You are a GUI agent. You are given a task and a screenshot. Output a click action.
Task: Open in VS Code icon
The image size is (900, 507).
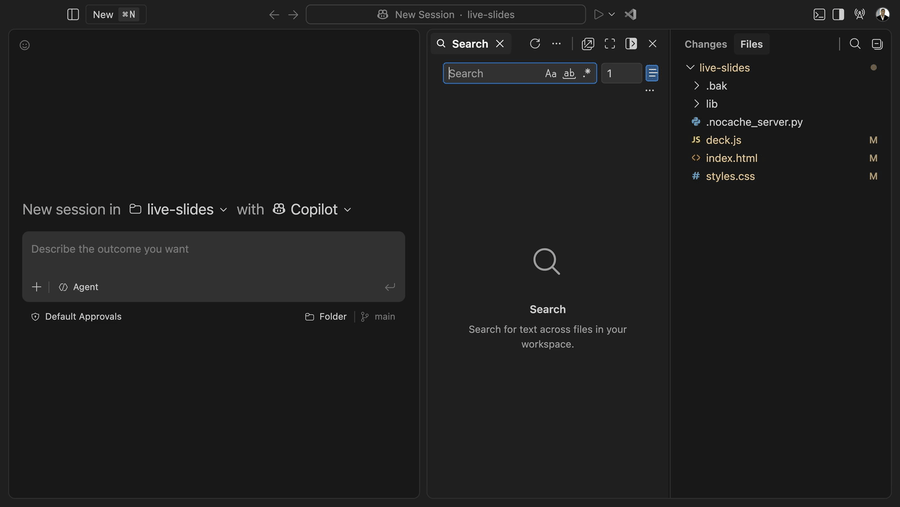point(630,14)
